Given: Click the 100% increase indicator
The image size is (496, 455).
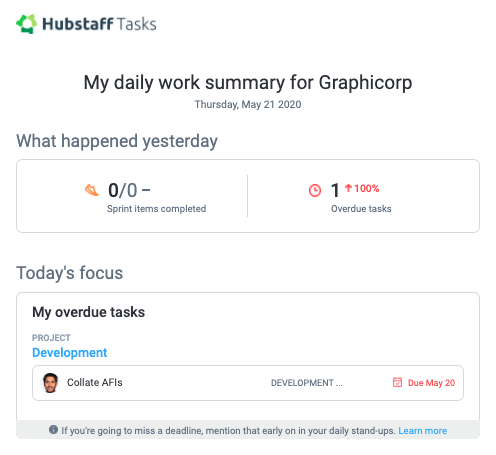Looking at the screenshot, I should pyautogui.click(x=367, y=188).
